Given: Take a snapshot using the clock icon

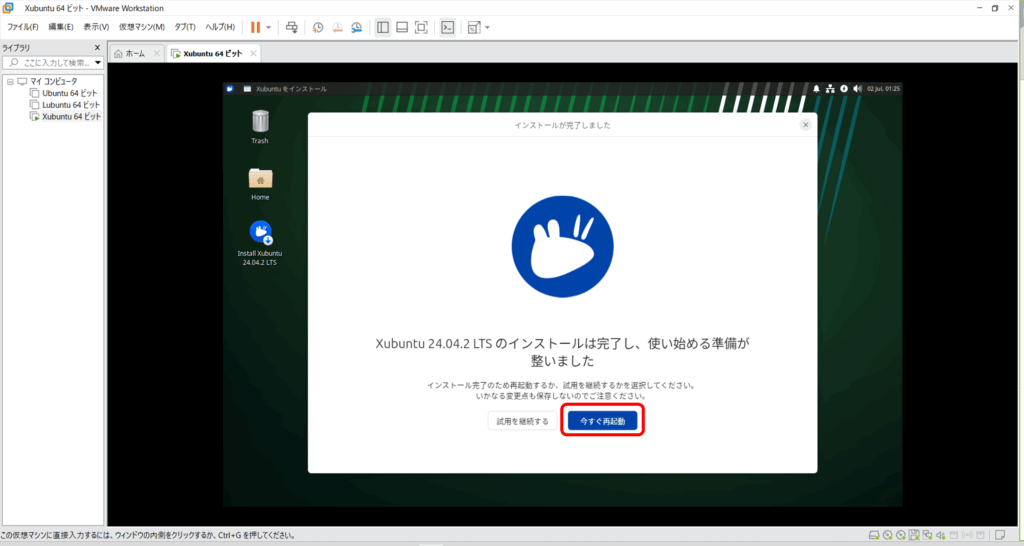Looking at the screenshot, I should pos(318,27).
